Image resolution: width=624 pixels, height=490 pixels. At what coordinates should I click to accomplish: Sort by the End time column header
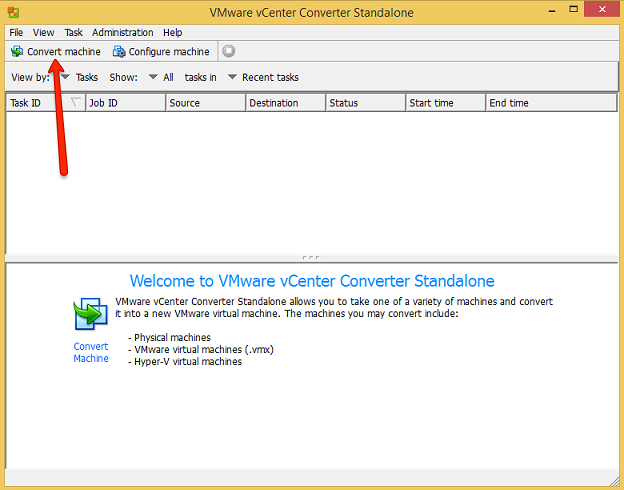(x=552, y=103)
